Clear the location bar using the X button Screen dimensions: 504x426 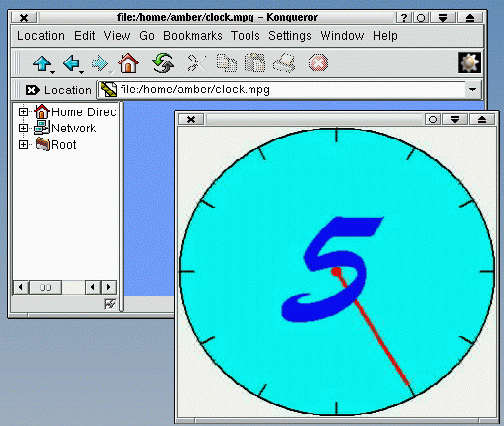click(32, 90)
